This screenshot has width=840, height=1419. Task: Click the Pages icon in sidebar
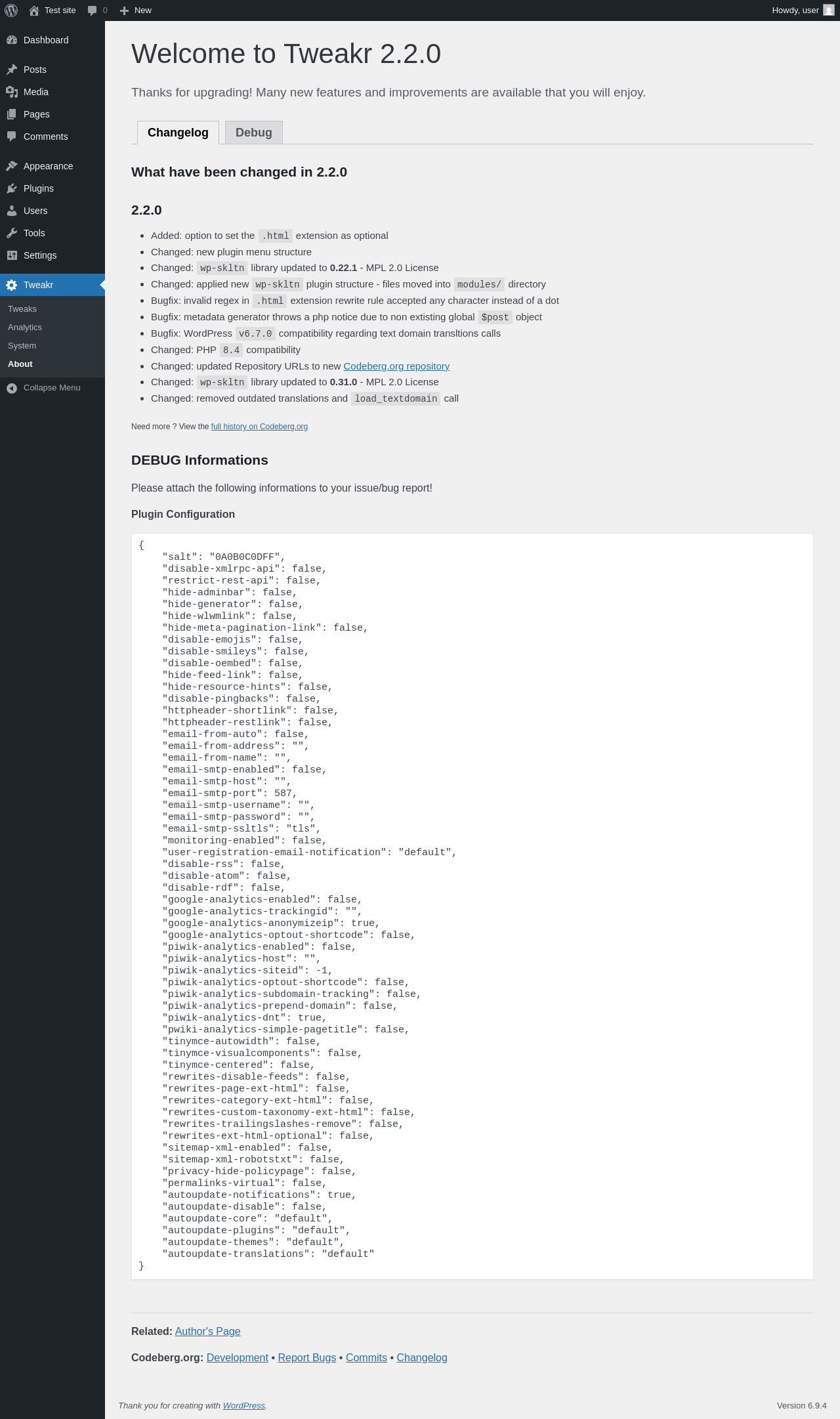coord(12,114)
